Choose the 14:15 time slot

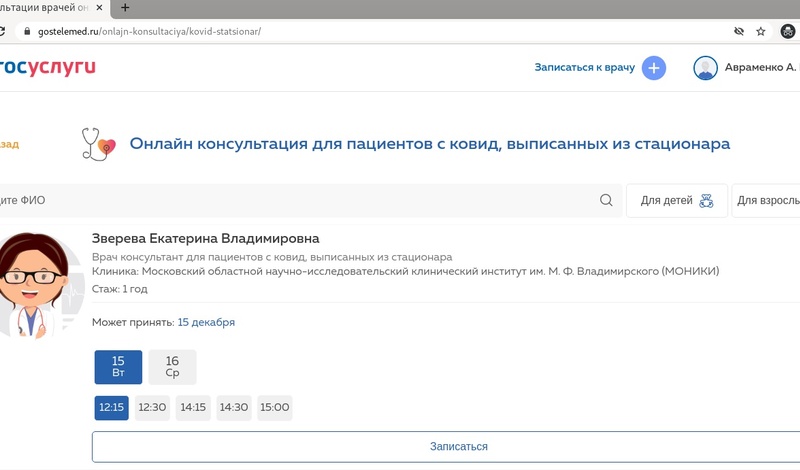(x=193, y=408)
